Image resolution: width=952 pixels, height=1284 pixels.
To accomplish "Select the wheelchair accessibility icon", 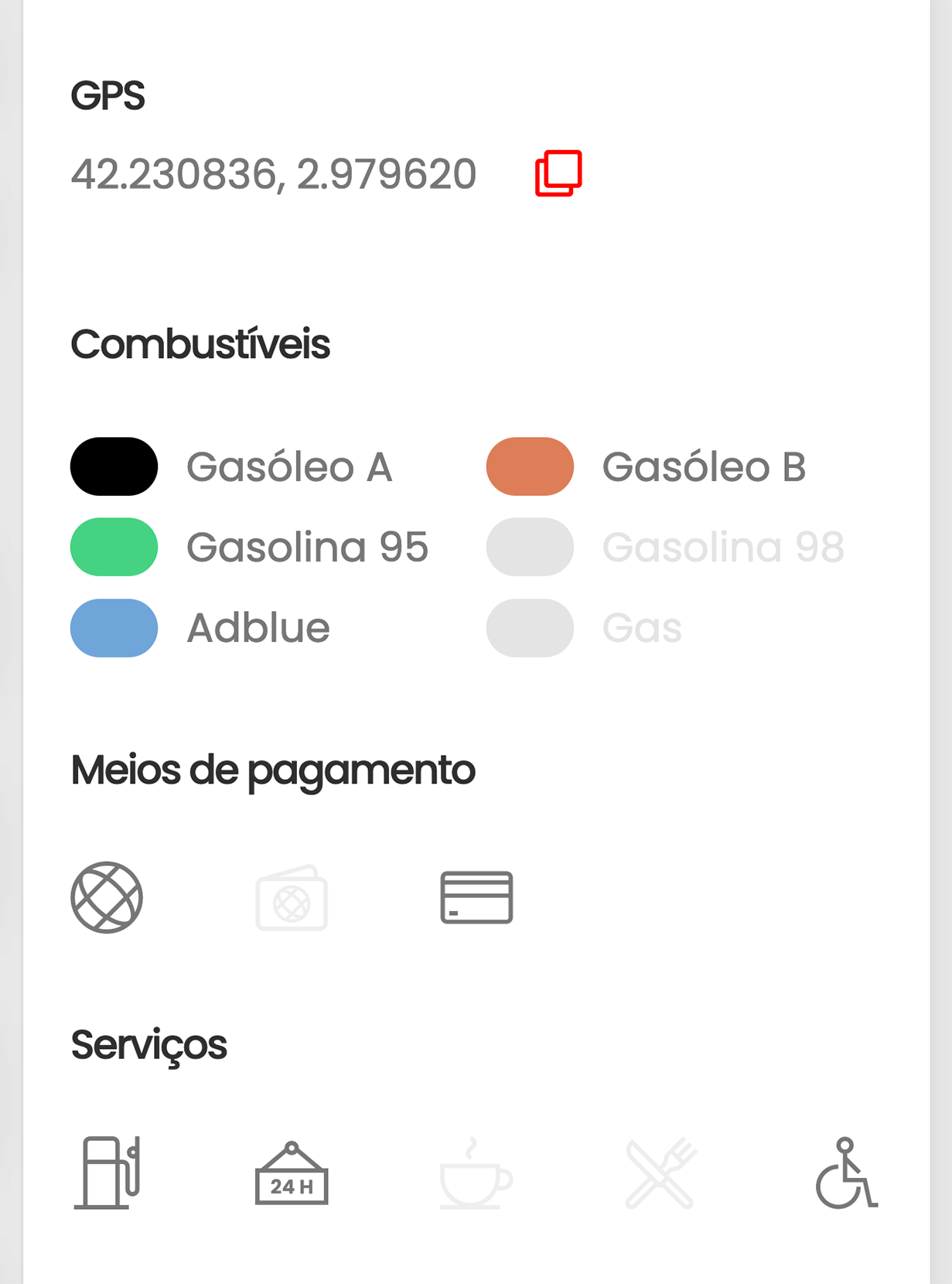I will [845, 1173].
